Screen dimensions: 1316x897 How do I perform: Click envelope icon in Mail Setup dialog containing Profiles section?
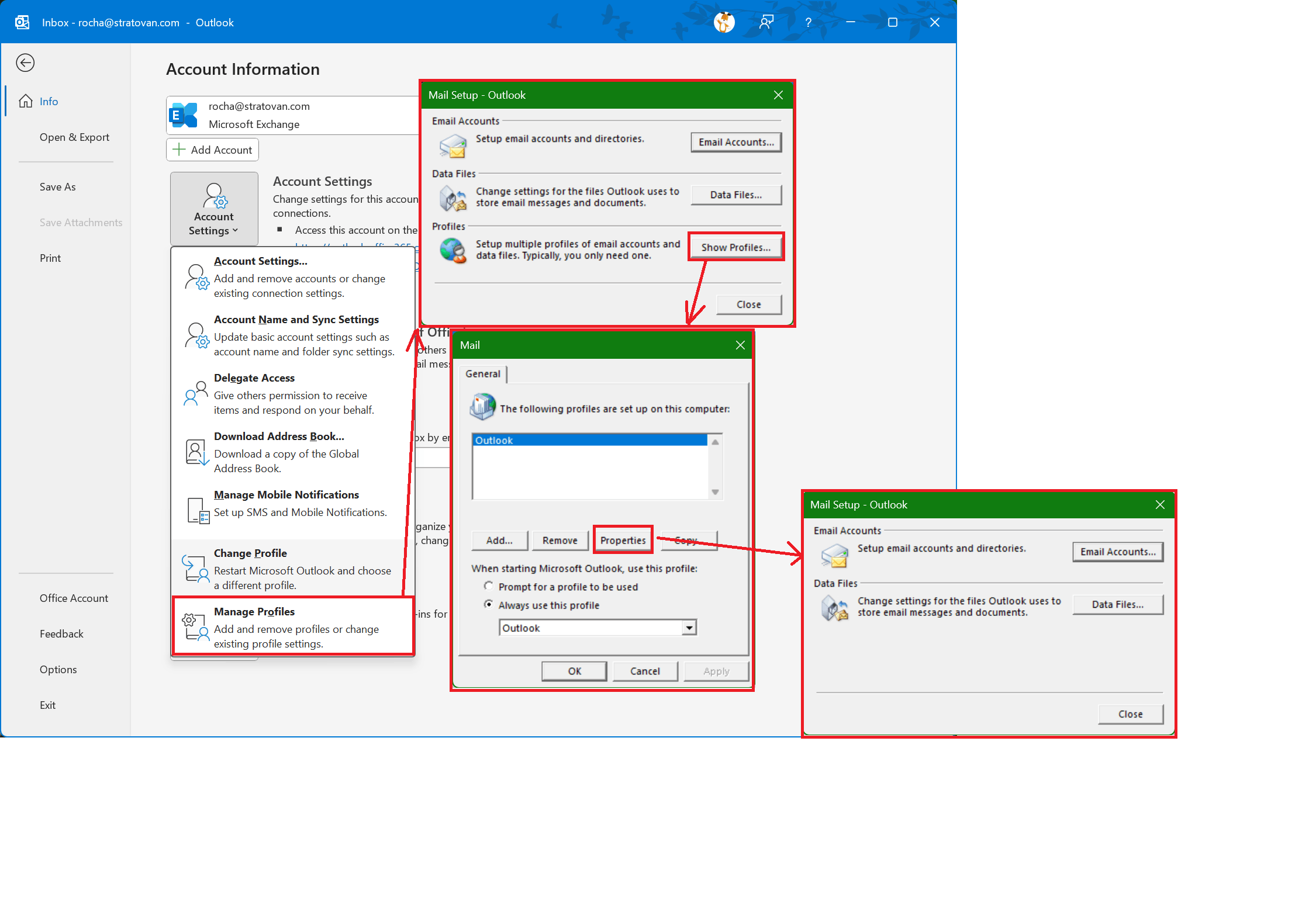(x=453, y=146)
